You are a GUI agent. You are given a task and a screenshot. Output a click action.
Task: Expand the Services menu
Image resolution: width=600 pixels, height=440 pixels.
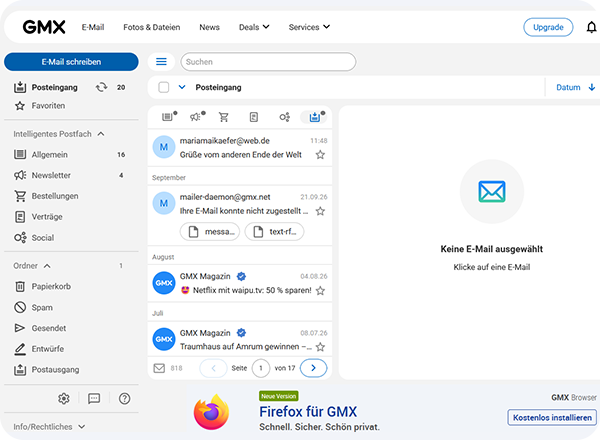(x=309, y=27)
